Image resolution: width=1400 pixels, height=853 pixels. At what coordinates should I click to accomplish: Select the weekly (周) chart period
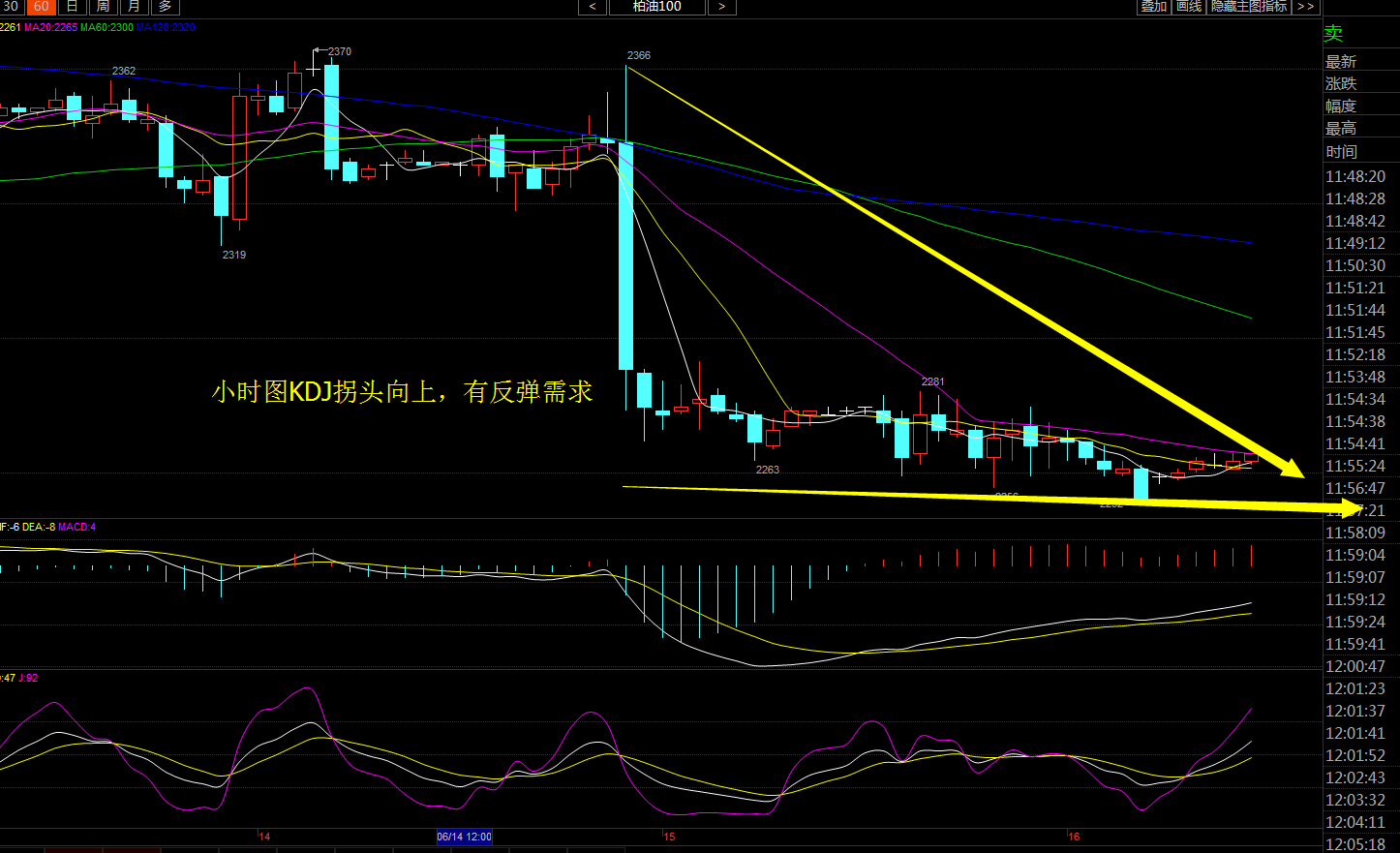[104, 6]
